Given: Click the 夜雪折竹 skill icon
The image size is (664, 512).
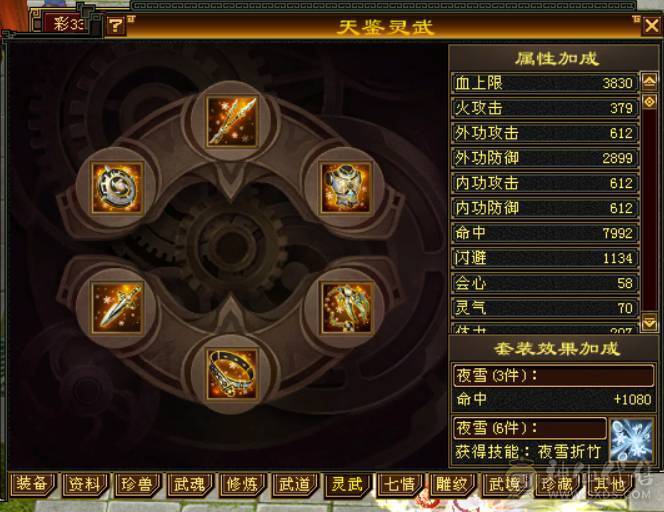Looking at the screenshot, I should point(631,440).
